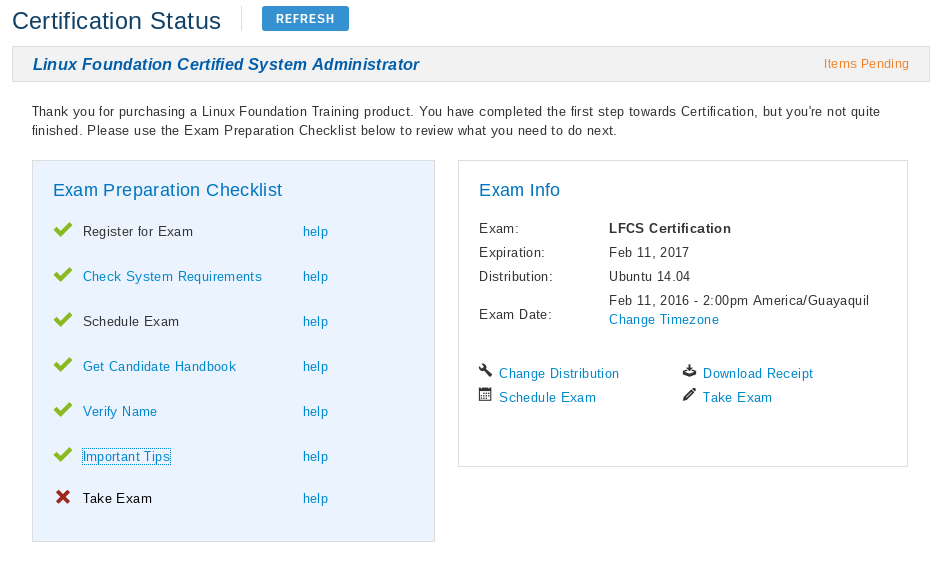Screen dimensions: 949x561
Task: Click the Items Pending status text
Action: click(866, 64)
